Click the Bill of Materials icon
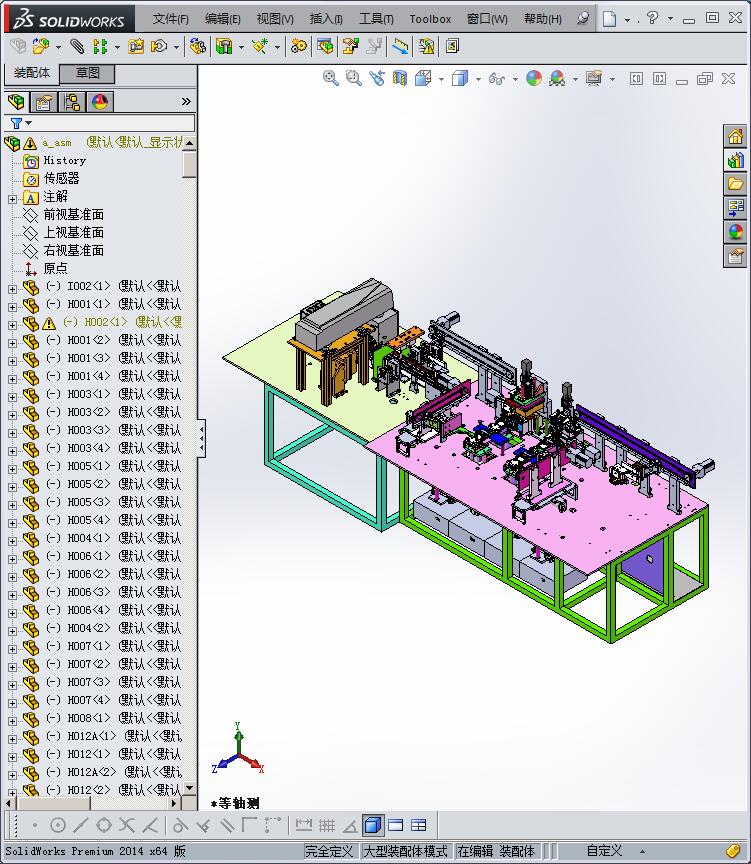This screenshot has width=751, height=864. (x=325, y=46)
